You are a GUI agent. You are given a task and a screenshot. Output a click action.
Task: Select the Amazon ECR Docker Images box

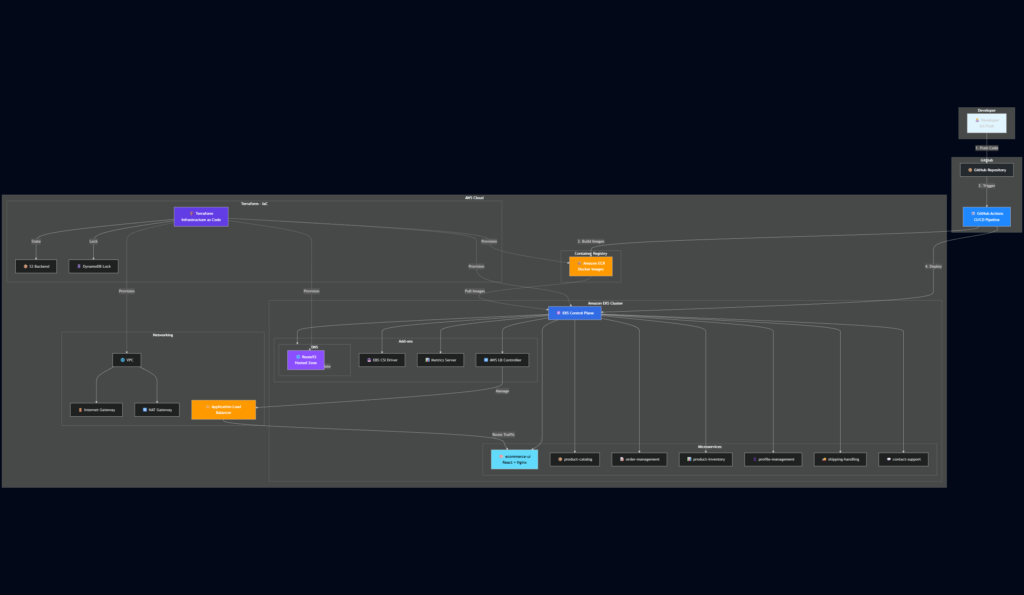[590, 266]
